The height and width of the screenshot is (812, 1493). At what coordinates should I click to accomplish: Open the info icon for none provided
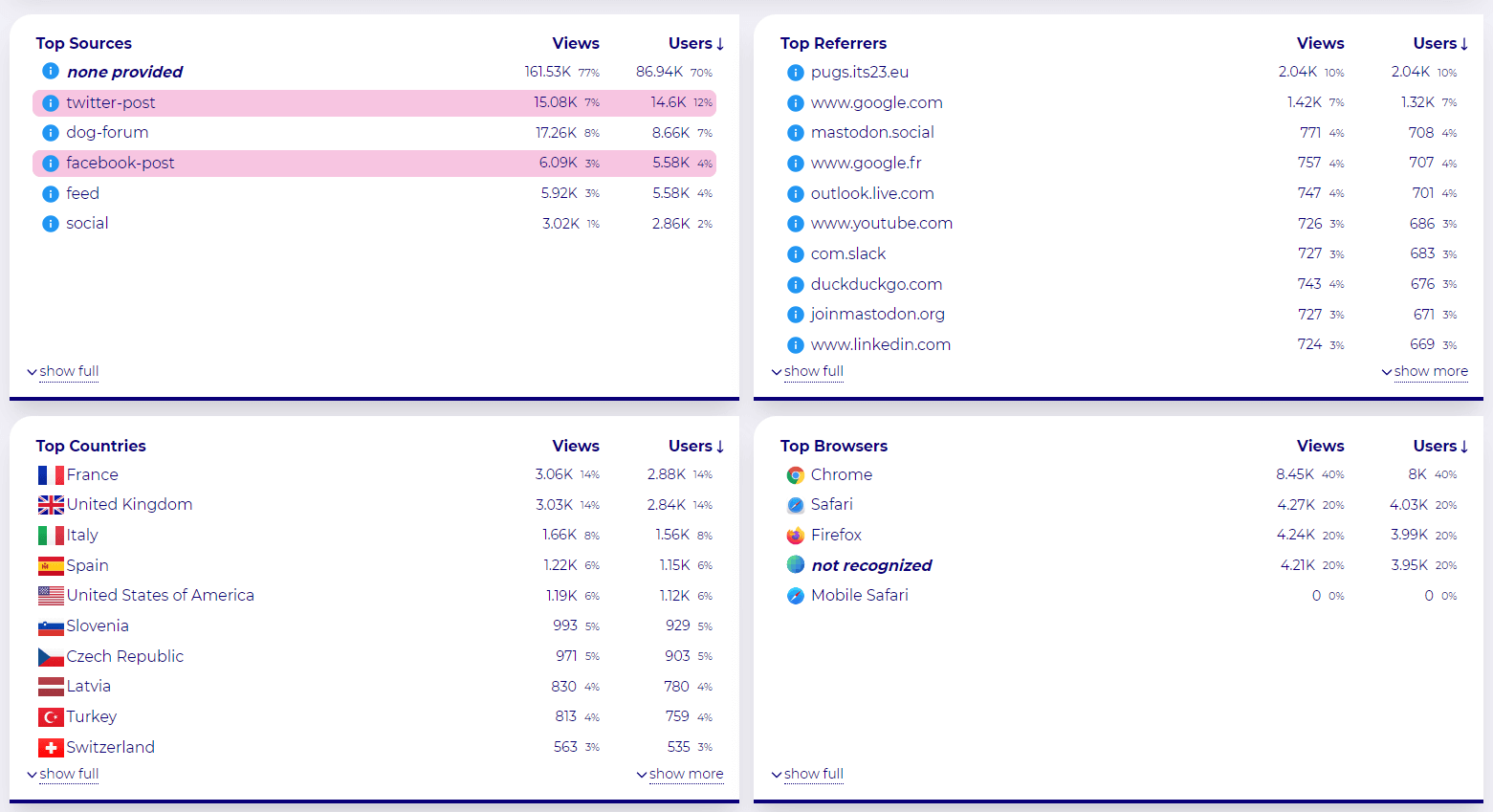coord(51,71)
